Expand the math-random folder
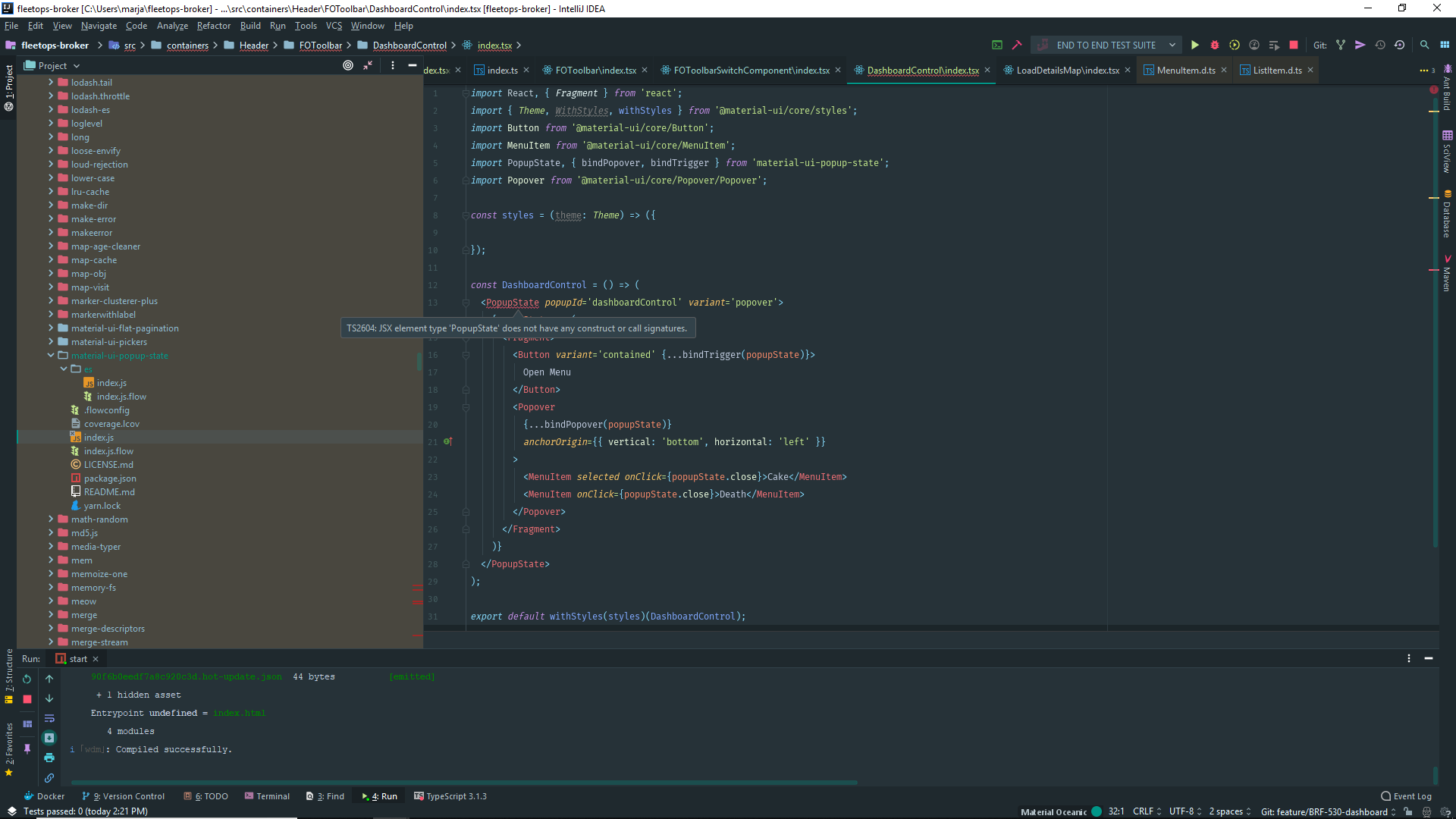The width and height of the screenshot is (1456, 819). tap(51, 519)
